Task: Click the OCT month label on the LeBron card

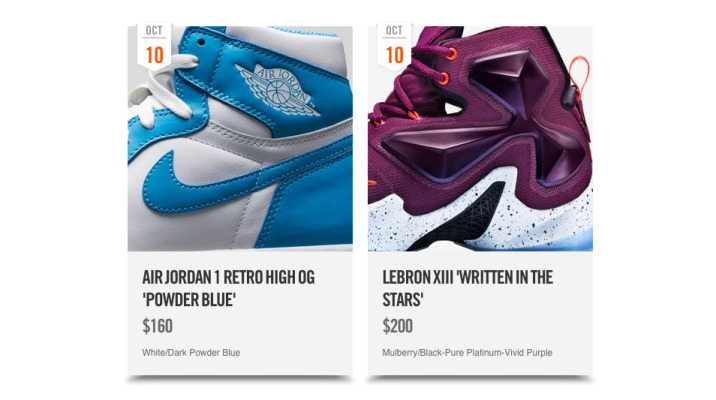Action: coord(394,31)
